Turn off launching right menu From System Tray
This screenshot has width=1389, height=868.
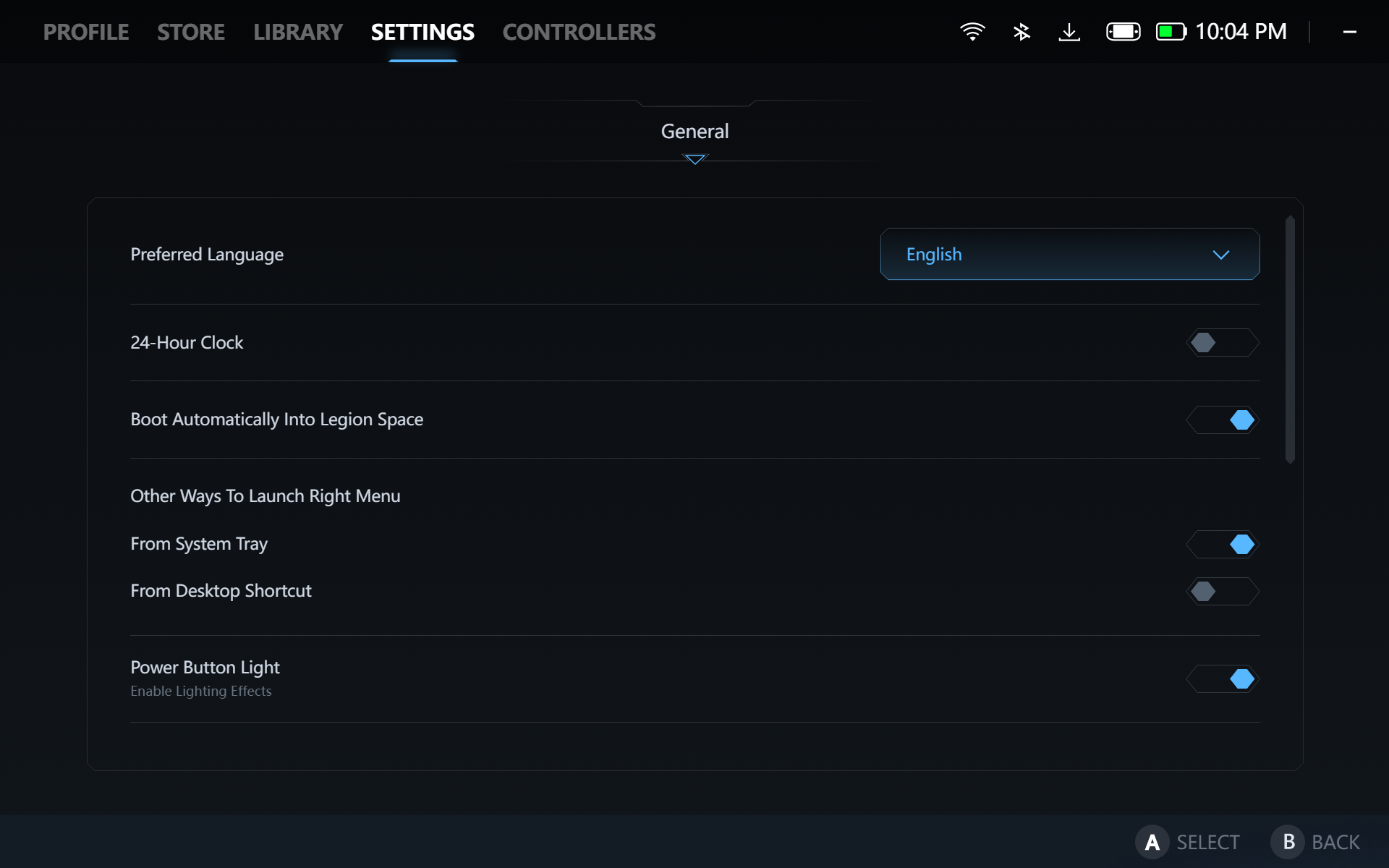click(1223, 544)
